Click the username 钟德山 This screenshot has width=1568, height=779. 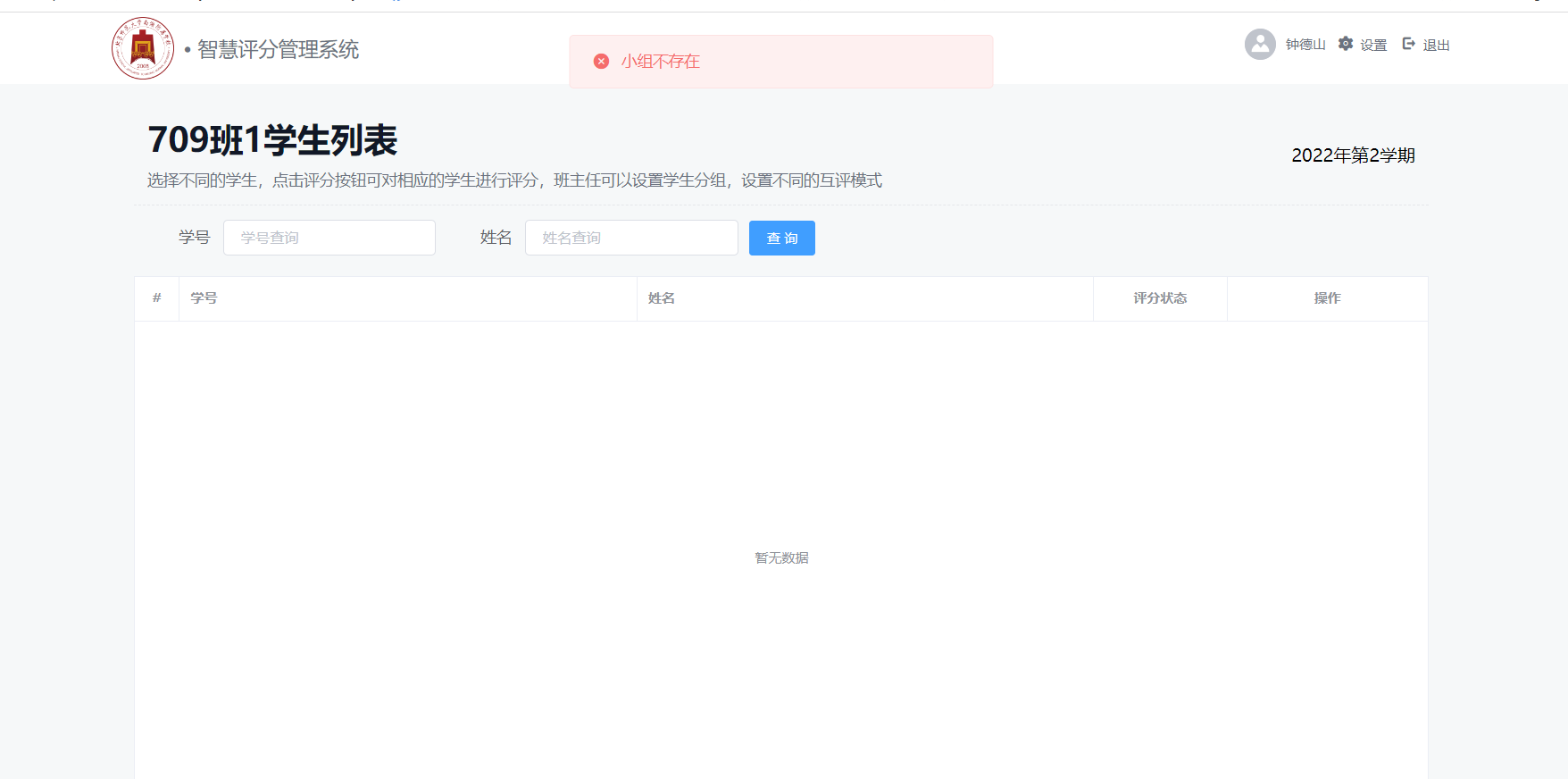1305,45
